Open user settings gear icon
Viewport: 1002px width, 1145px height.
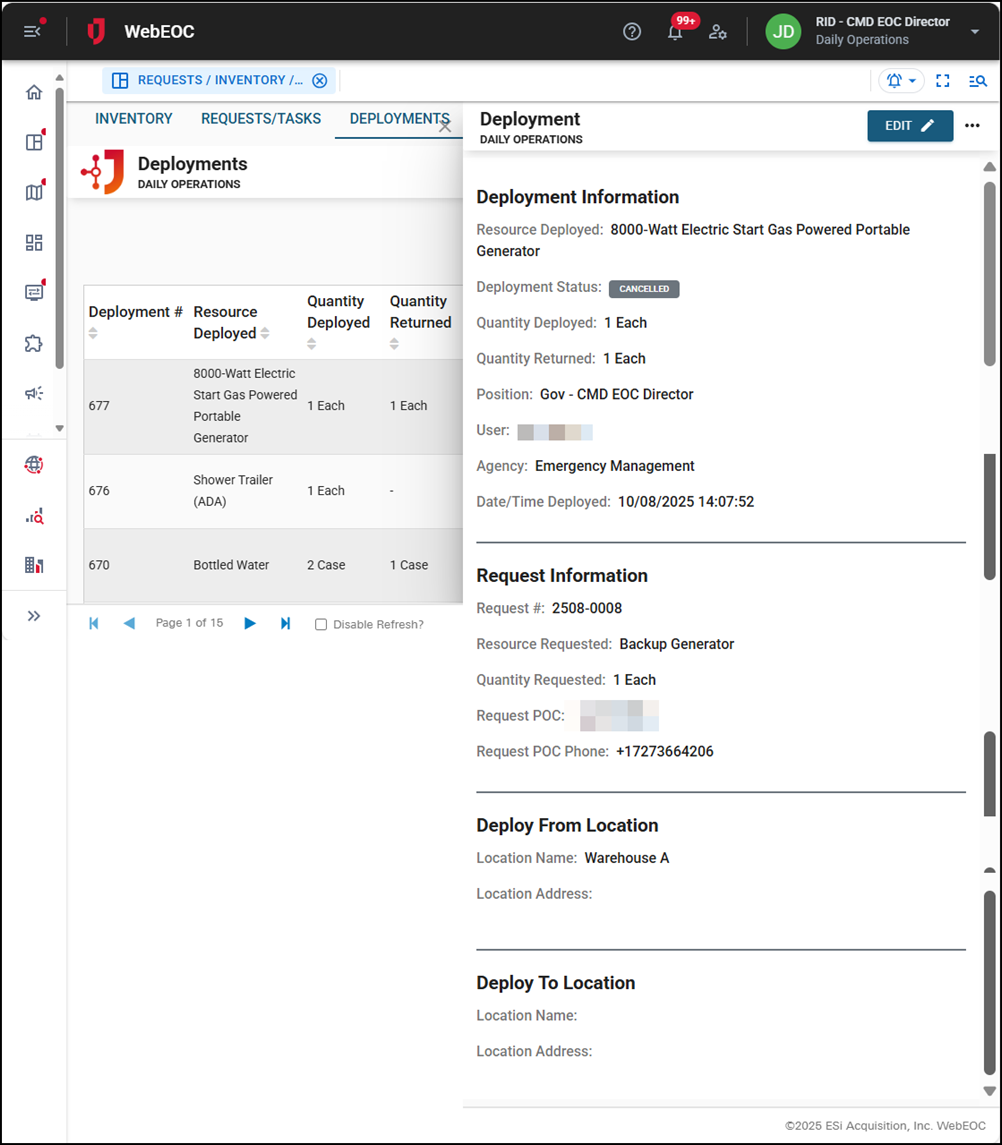[717, 31]
